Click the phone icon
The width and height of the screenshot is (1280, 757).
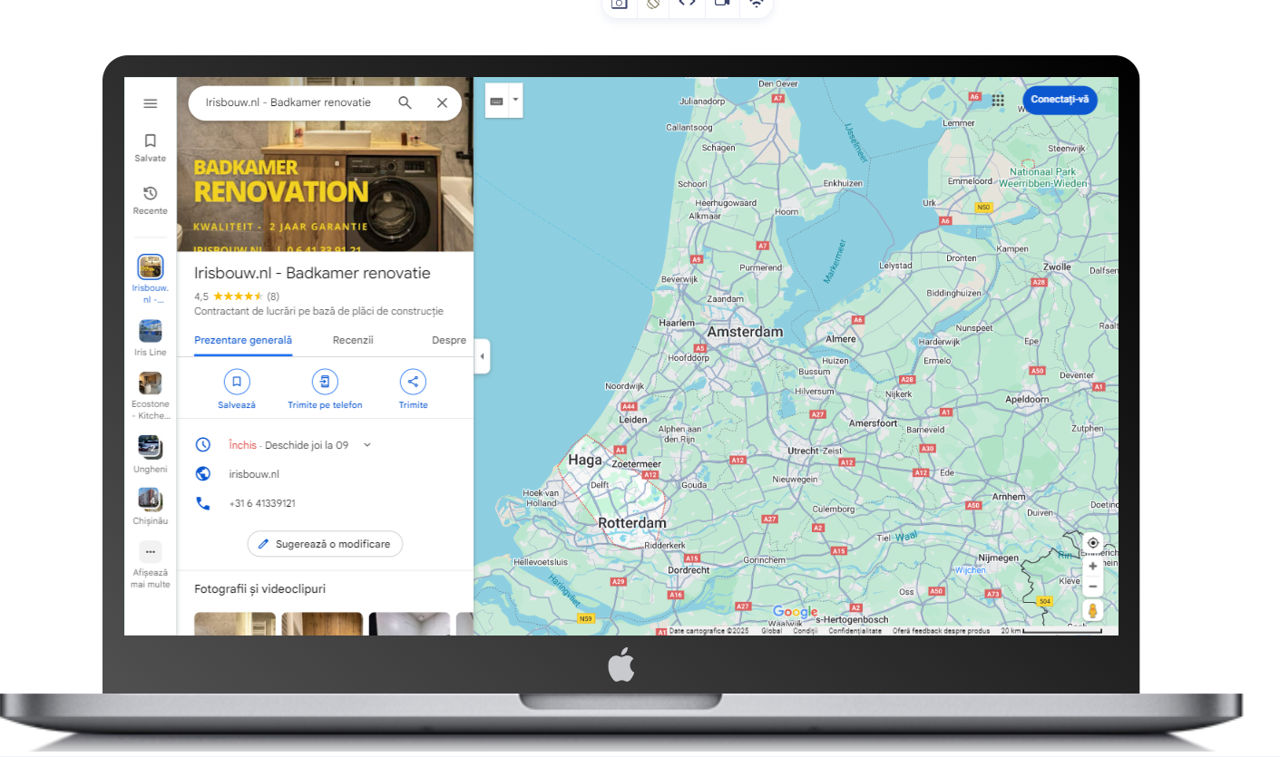tap(203, 503)
